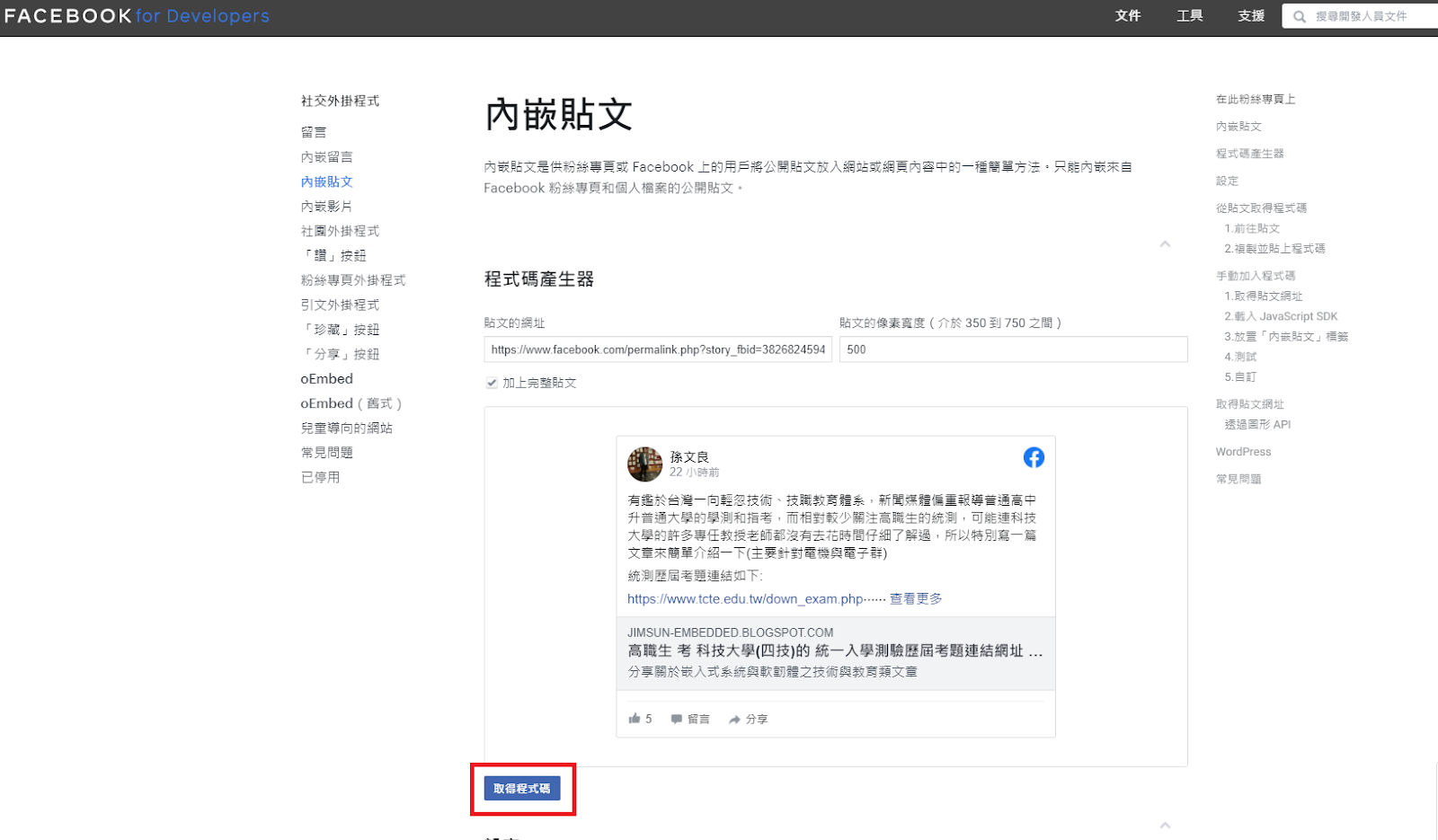Jump to 常見問題 in right outline
The width and height of the screenshot is (1438, 840).
point(1238,479)
